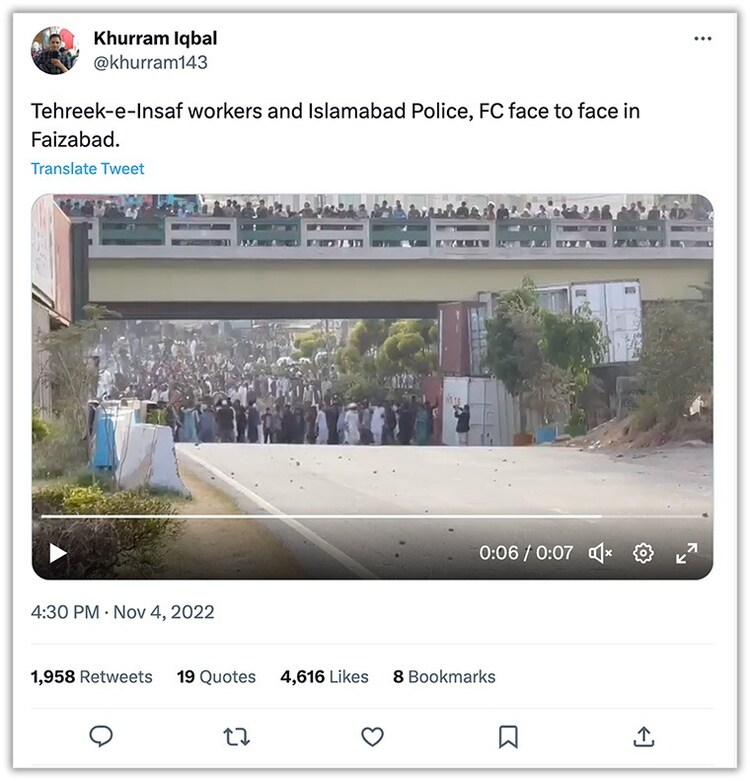Viewport: 750px width, 781px height.
Task: Bookmark this tweet
Action: [508, 737]
